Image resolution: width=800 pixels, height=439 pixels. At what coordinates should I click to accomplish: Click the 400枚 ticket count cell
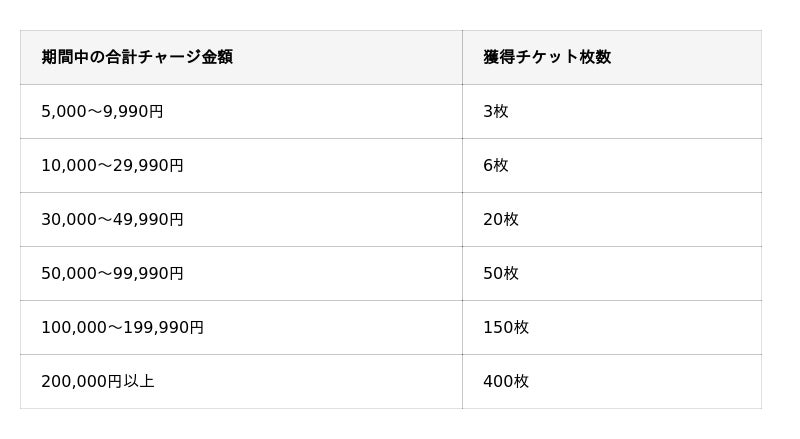pos(506,381)
